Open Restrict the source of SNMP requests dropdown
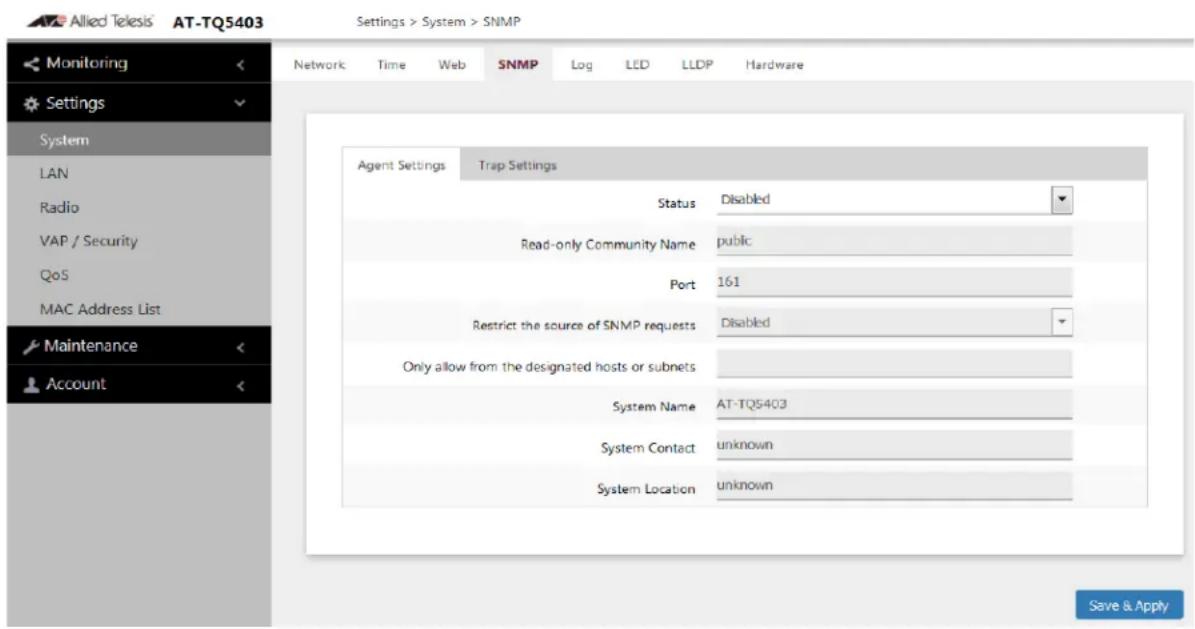The image size is (1195, 629). coord(894,323)
